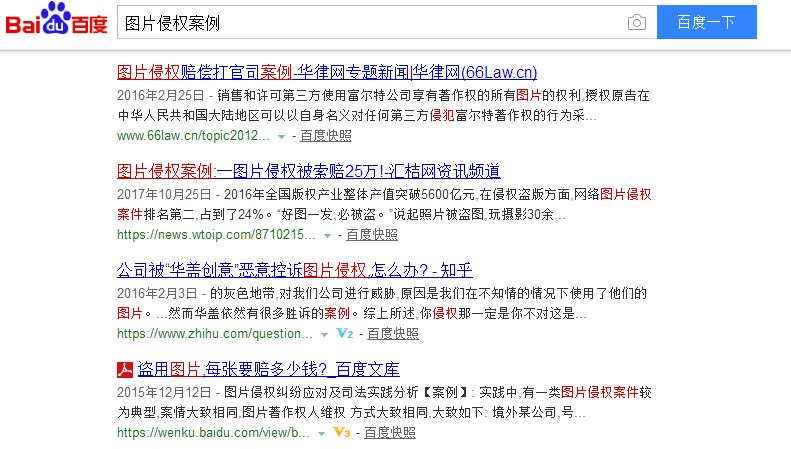Click snippet line starting 为典型,案情大致相同

351,412
